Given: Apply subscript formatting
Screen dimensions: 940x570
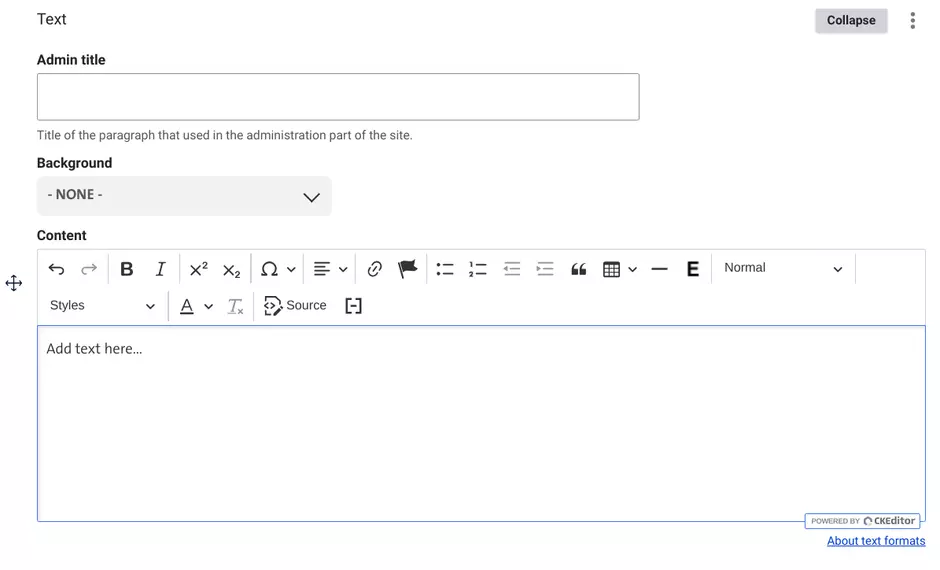Looking at the screenshot, I should tap(231, 271).
